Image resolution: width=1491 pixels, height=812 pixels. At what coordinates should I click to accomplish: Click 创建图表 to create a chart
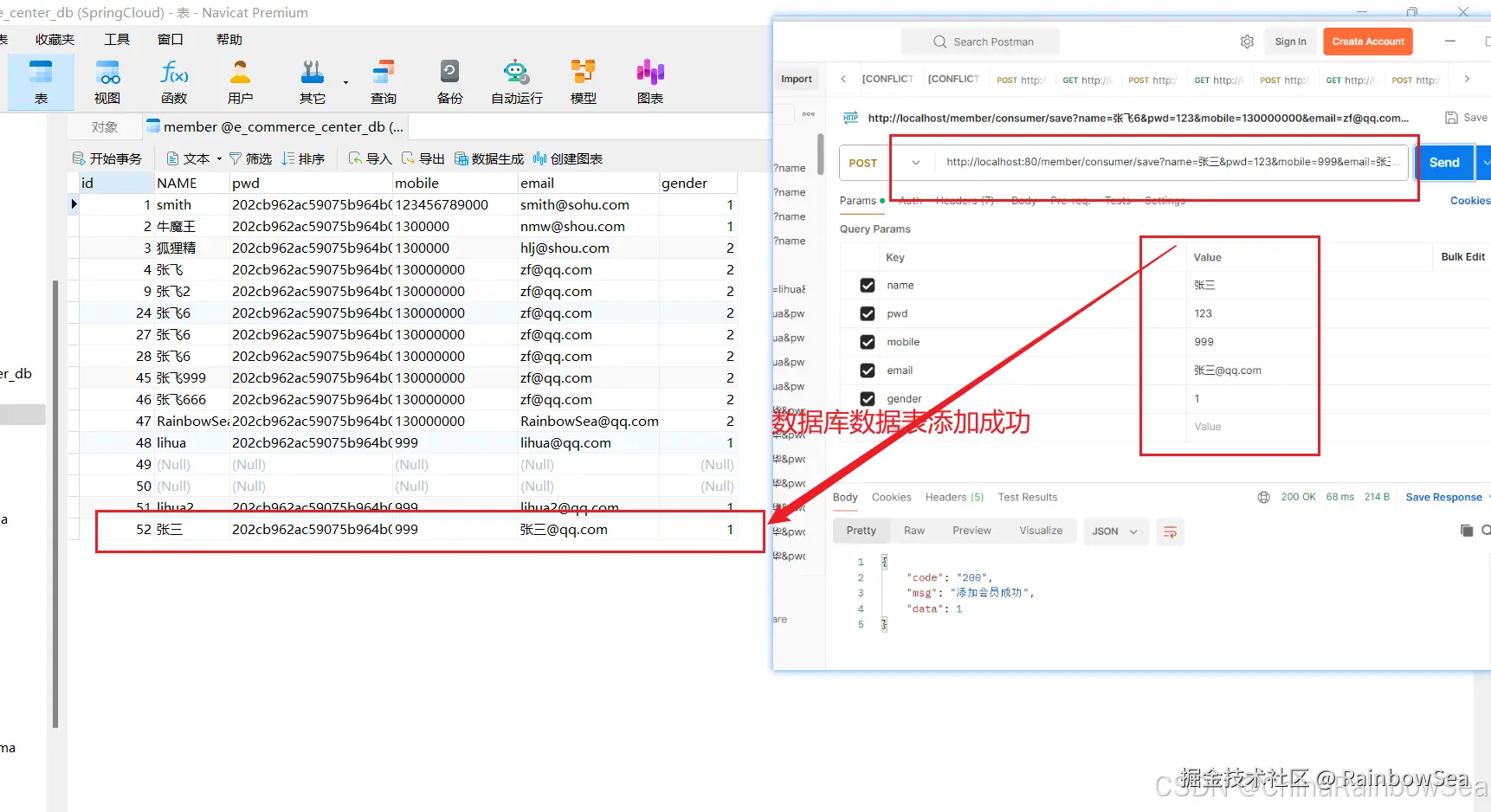coord(568,158)
